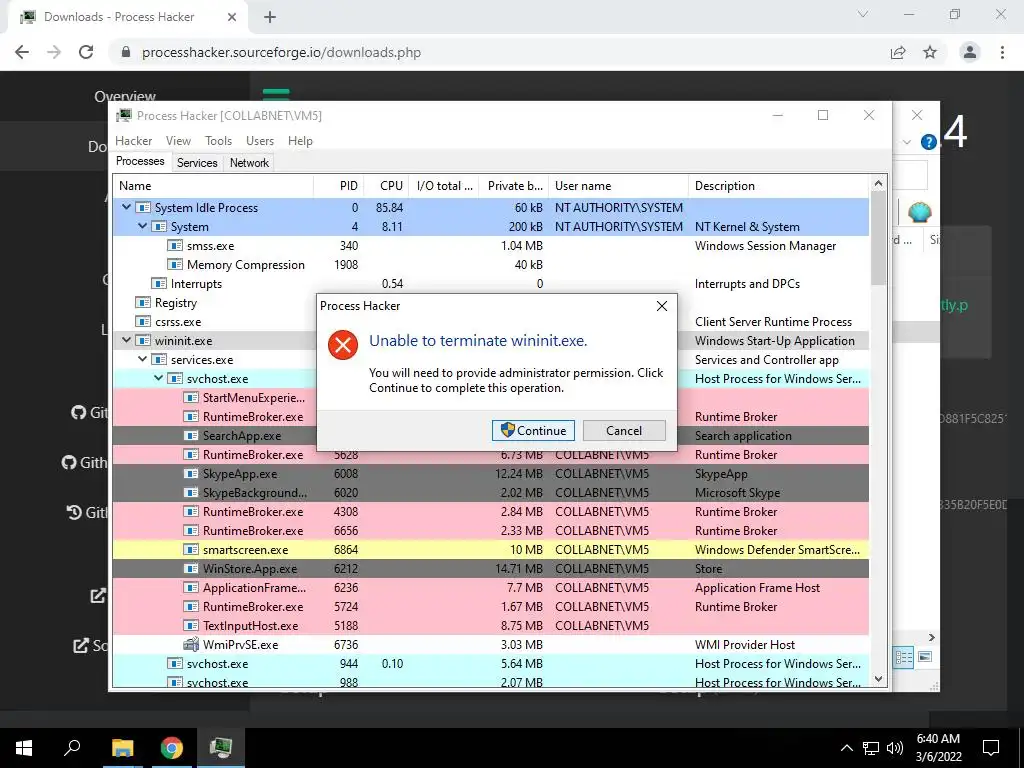This screenshot has height=768, width=1024.
Task: Sort by I/O total column header
Action: click(x=444, y=185)
